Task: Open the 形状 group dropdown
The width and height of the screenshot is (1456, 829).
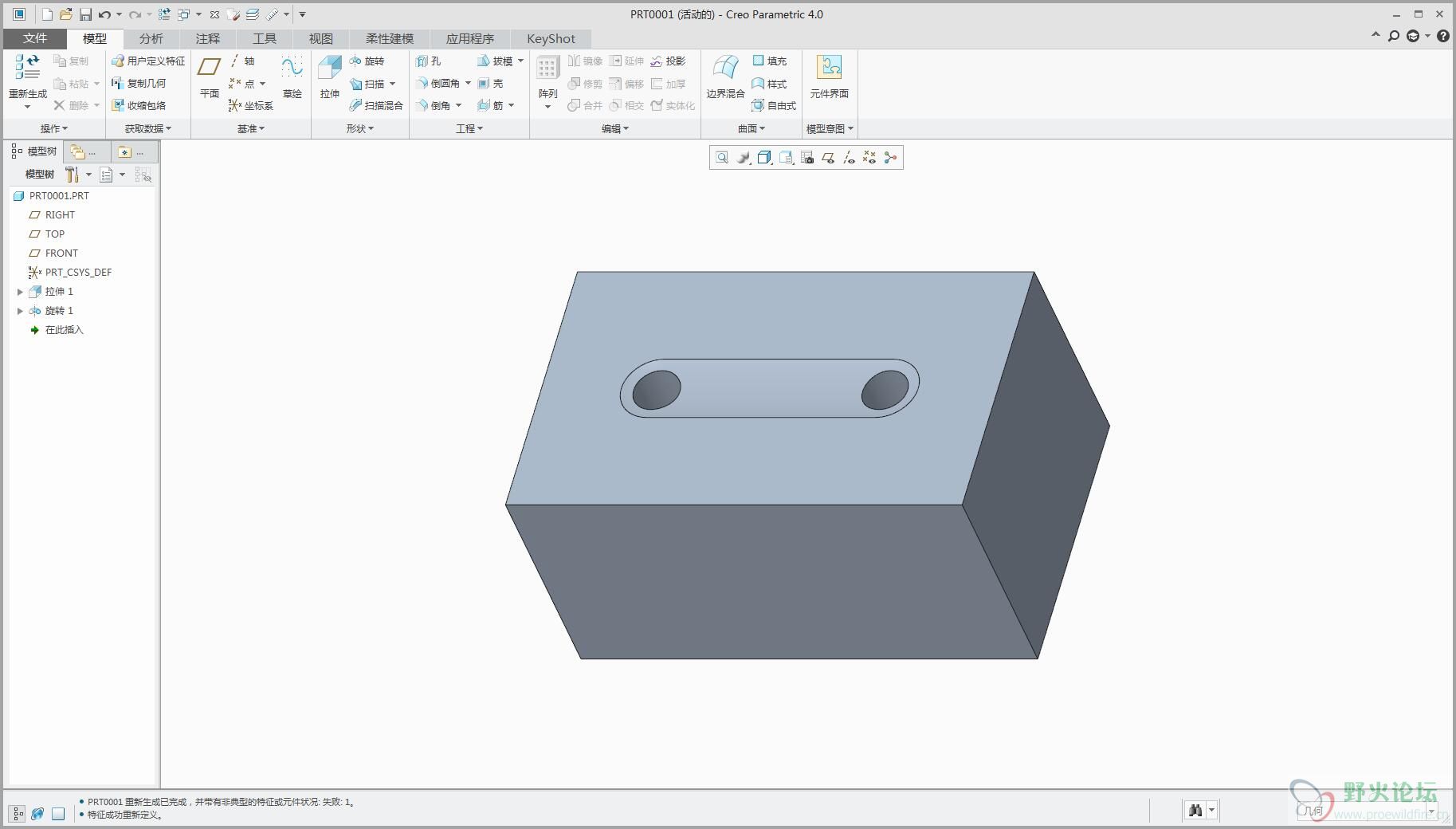Action: (360, 128)
